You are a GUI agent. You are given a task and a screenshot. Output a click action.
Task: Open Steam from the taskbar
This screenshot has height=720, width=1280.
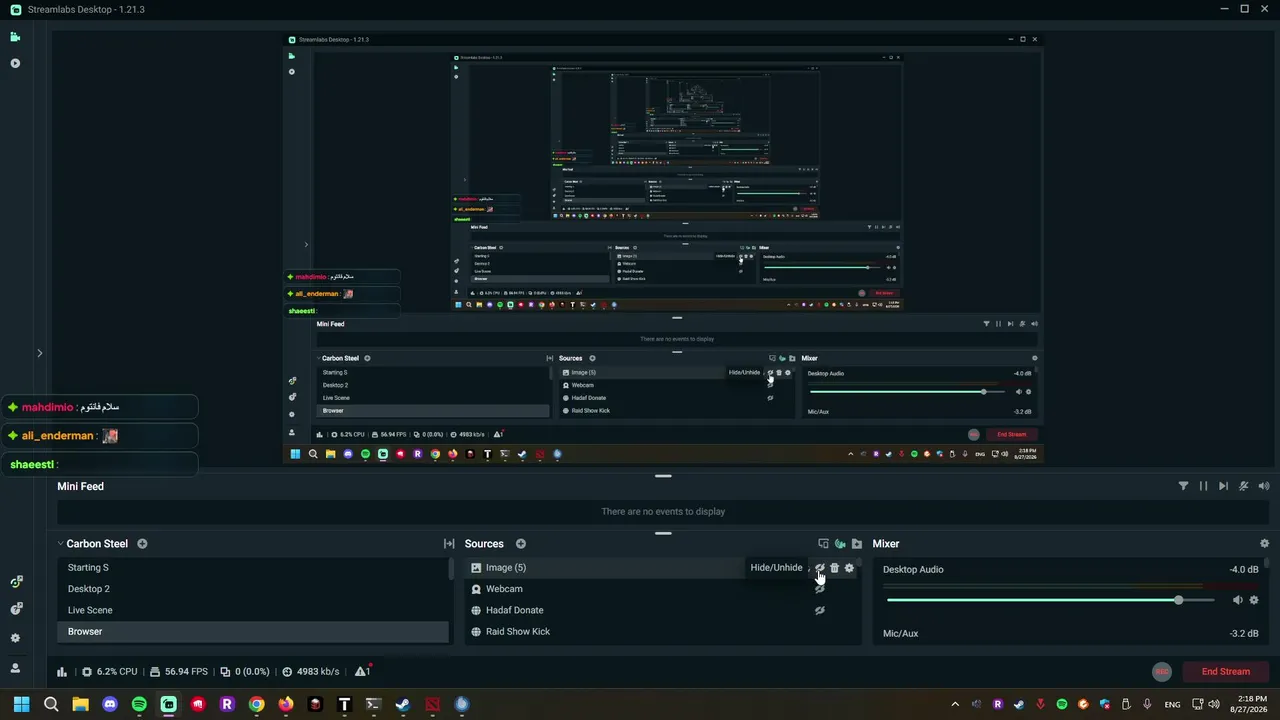[x=403, y=704]
